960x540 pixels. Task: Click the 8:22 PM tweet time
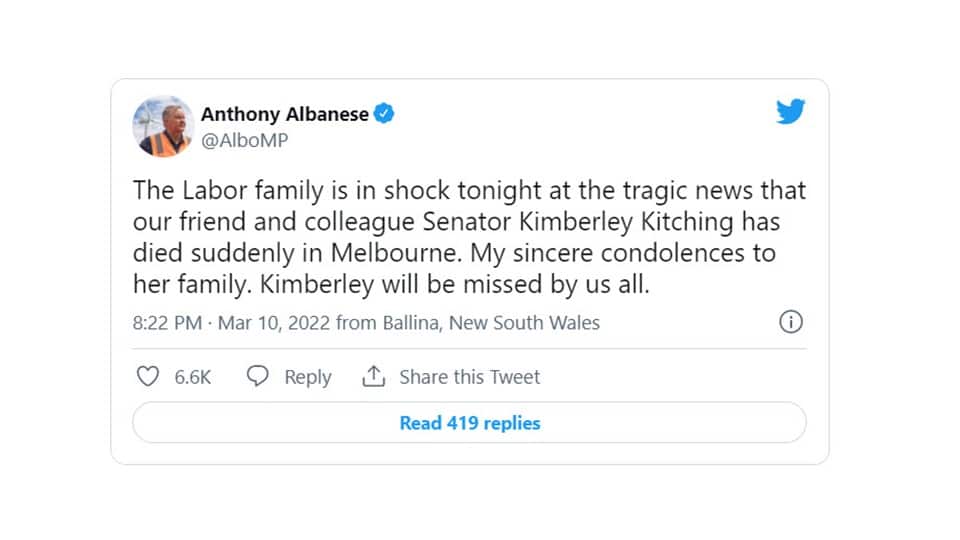[166, 323]
